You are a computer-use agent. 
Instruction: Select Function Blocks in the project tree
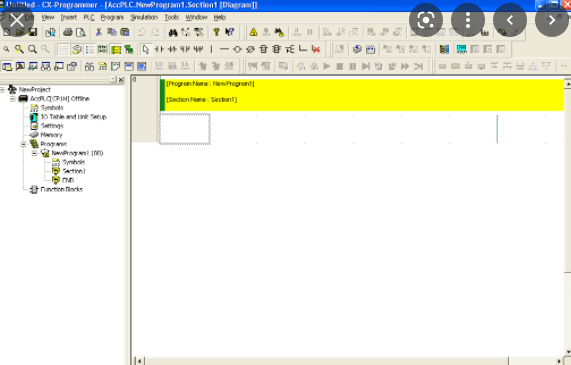[x=62, y=189]
